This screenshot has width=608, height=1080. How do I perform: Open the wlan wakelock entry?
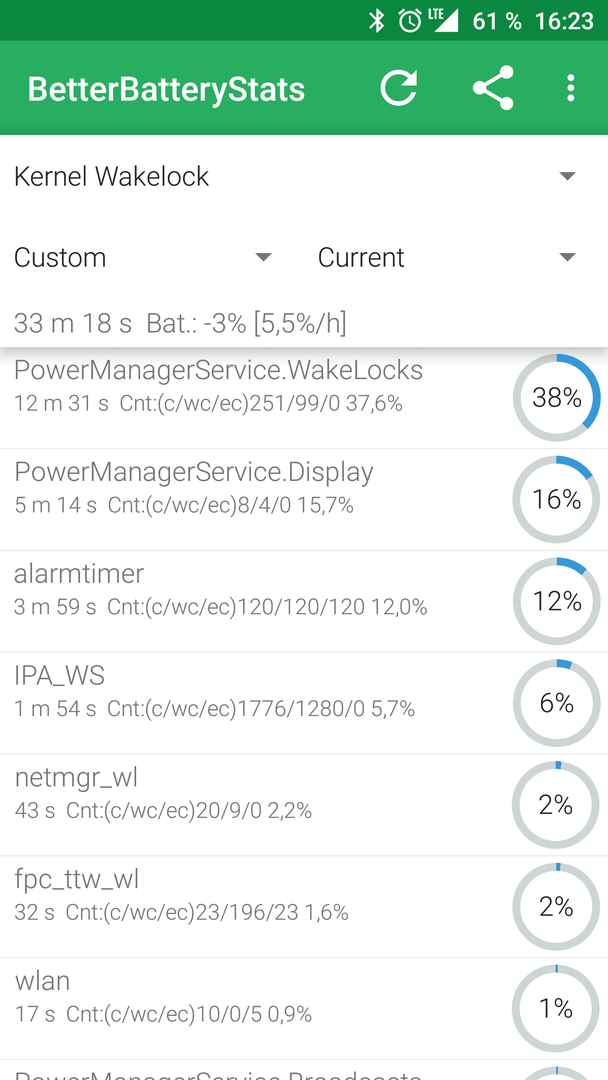[x=304, y=1009]
